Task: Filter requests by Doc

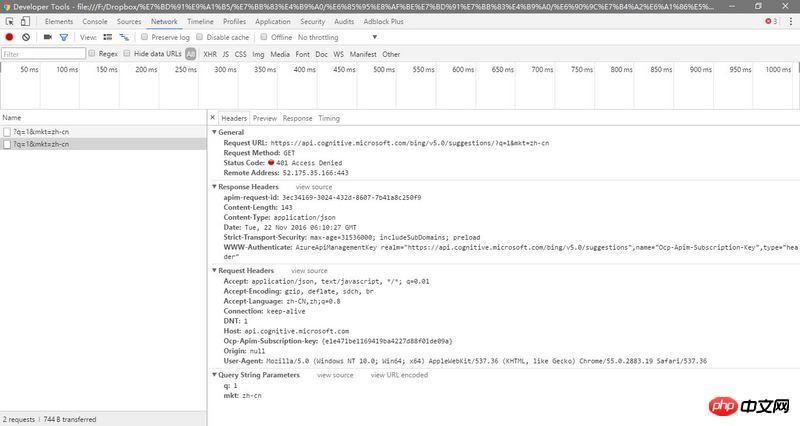Action: (321, 54)
